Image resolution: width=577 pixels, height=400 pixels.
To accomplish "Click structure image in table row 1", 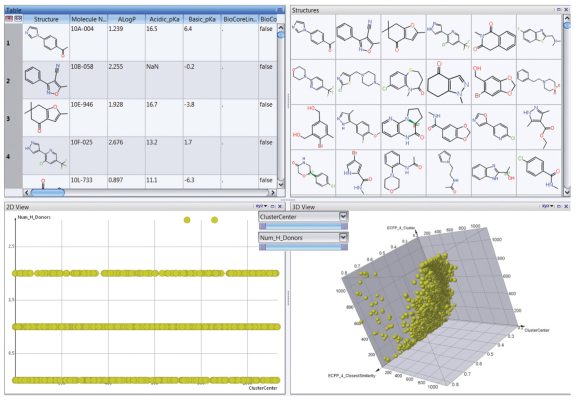I will pyautogui.click(x=46, y=43).
